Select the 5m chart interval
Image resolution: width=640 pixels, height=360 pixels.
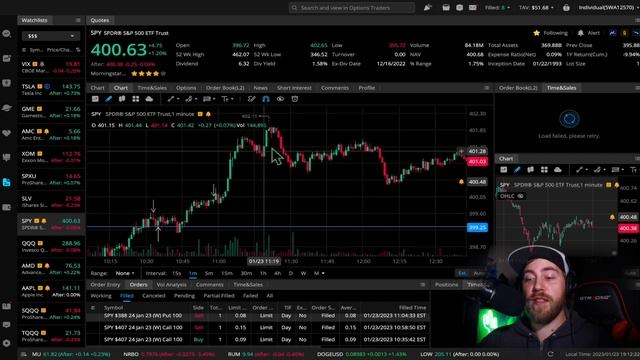(209, 273)
